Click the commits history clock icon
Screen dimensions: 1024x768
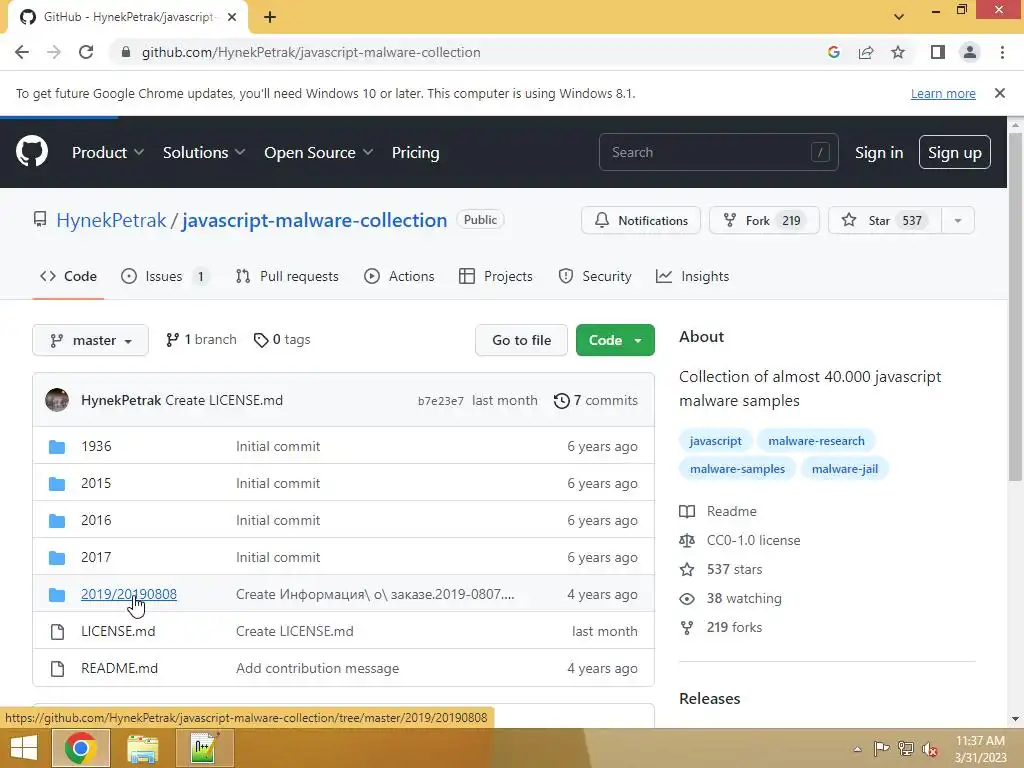[562, 400]
